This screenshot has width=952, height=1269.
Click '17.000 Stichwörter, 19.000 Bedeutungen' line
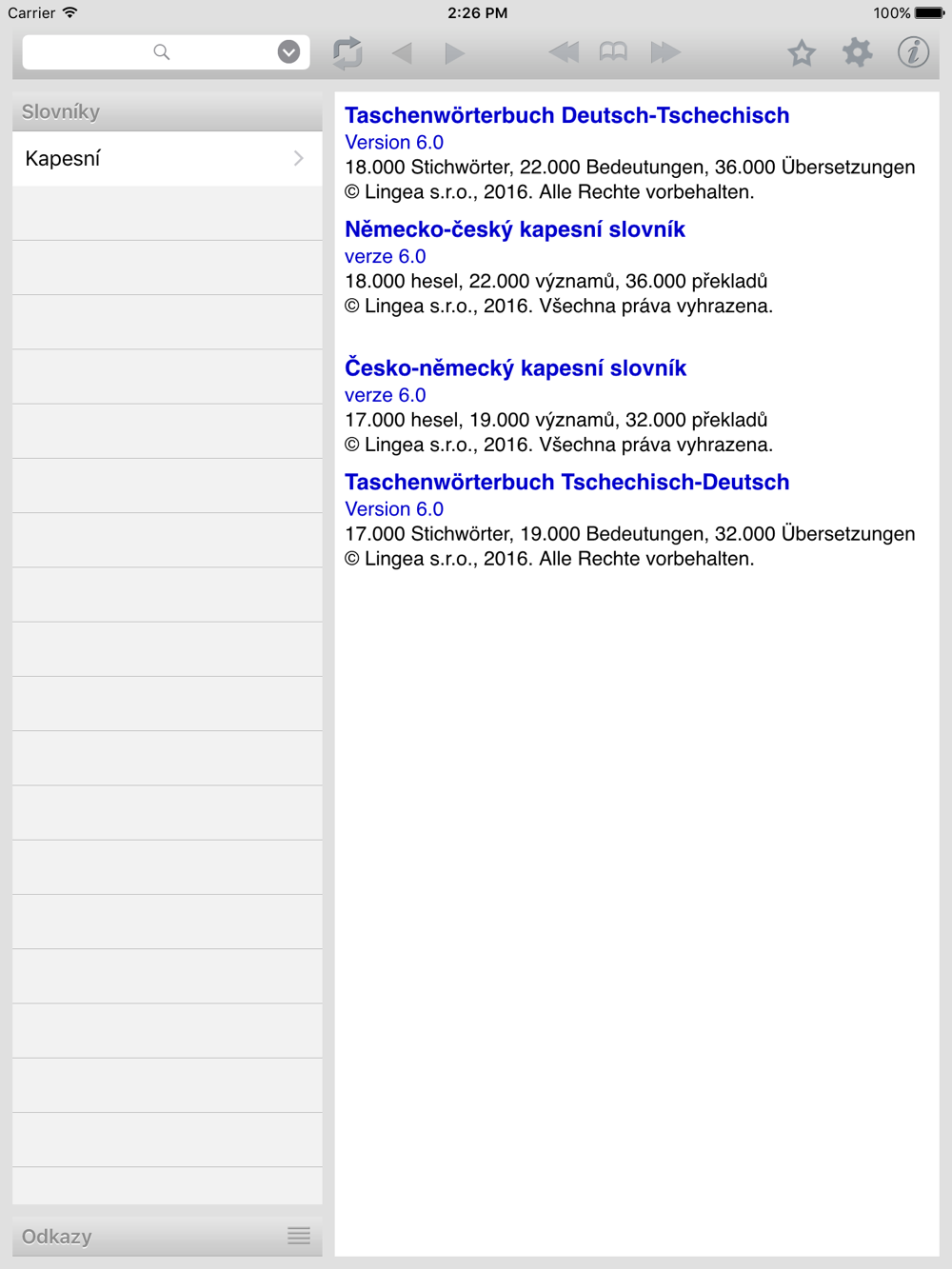(x=630, y=534)
